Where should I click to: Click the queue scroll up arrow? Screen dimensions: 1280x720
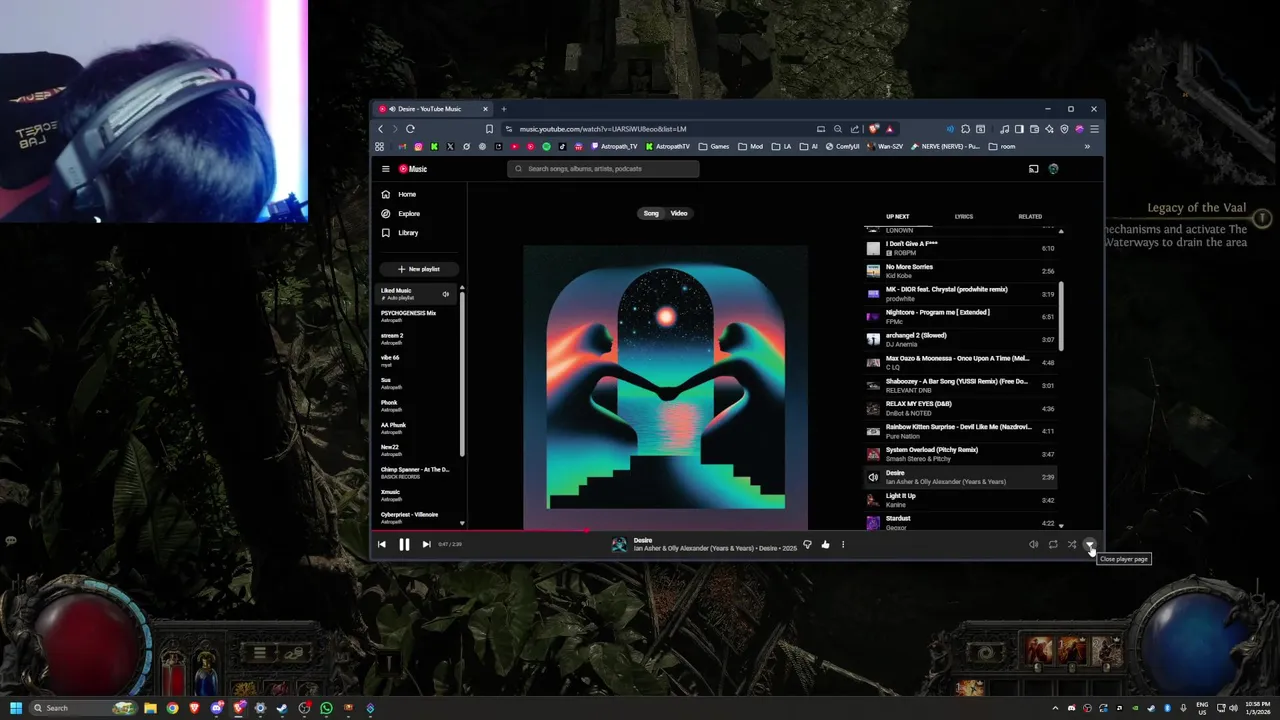point(1061,231)
